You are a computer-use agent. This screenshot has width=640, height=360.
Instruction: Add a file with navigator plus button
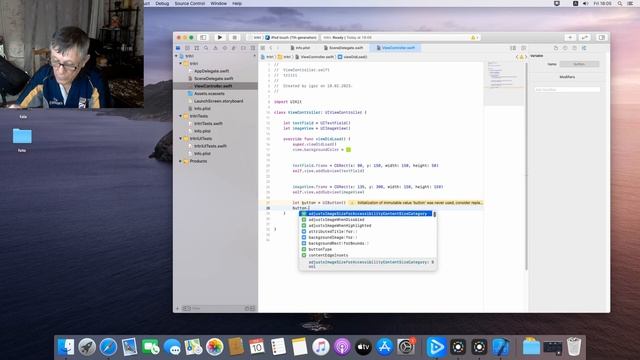pyautogui.click(x=177, y=309)
